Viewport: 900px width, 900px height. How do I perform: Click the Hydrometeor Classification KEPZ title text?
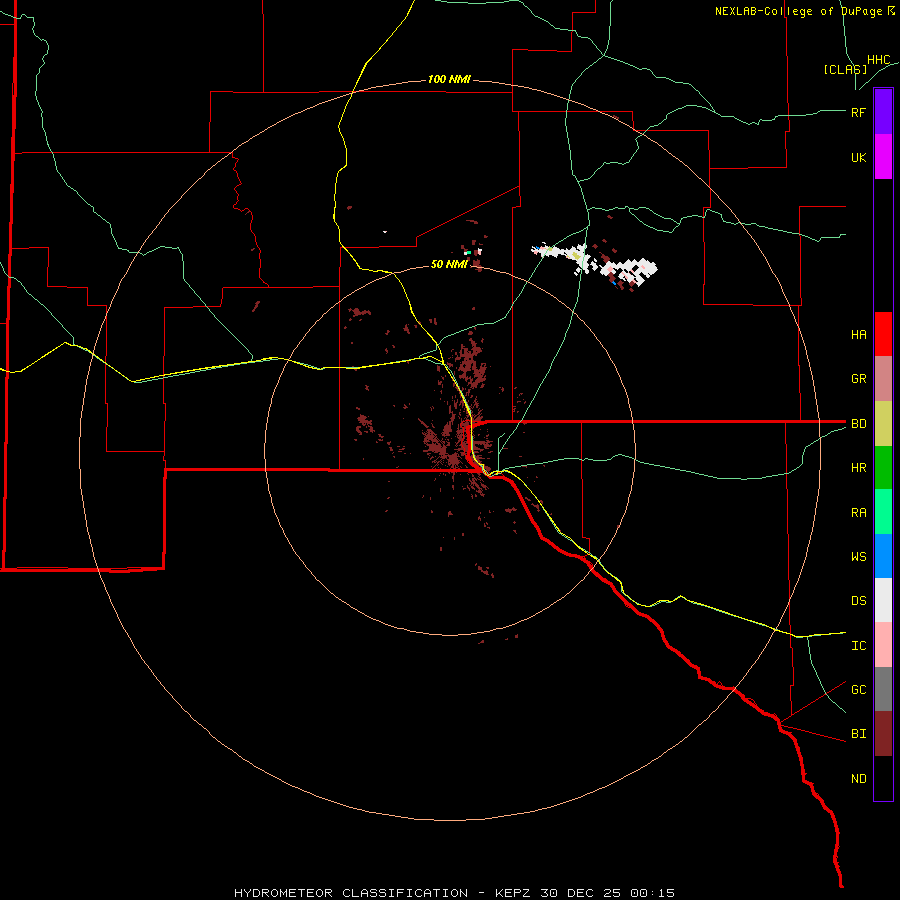(x=454, y=893)
